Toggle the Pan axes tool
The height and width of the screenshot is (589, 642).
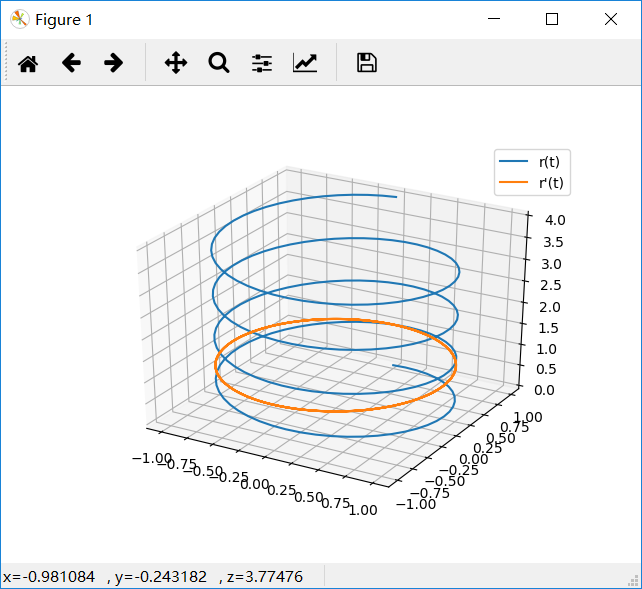(176, 63)
